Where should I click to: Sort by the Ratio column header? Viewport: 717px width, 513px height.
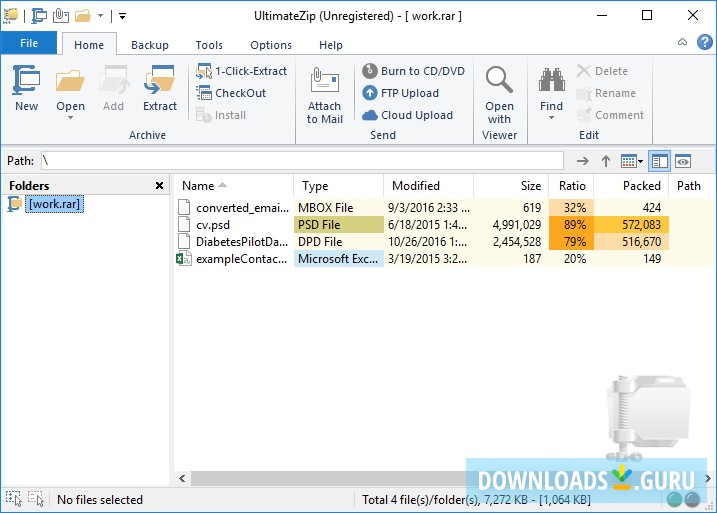[x=572, y=186]
